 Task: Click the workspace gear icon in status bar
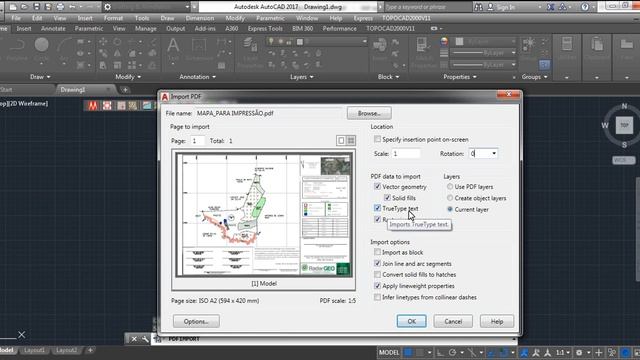[579, 352]
